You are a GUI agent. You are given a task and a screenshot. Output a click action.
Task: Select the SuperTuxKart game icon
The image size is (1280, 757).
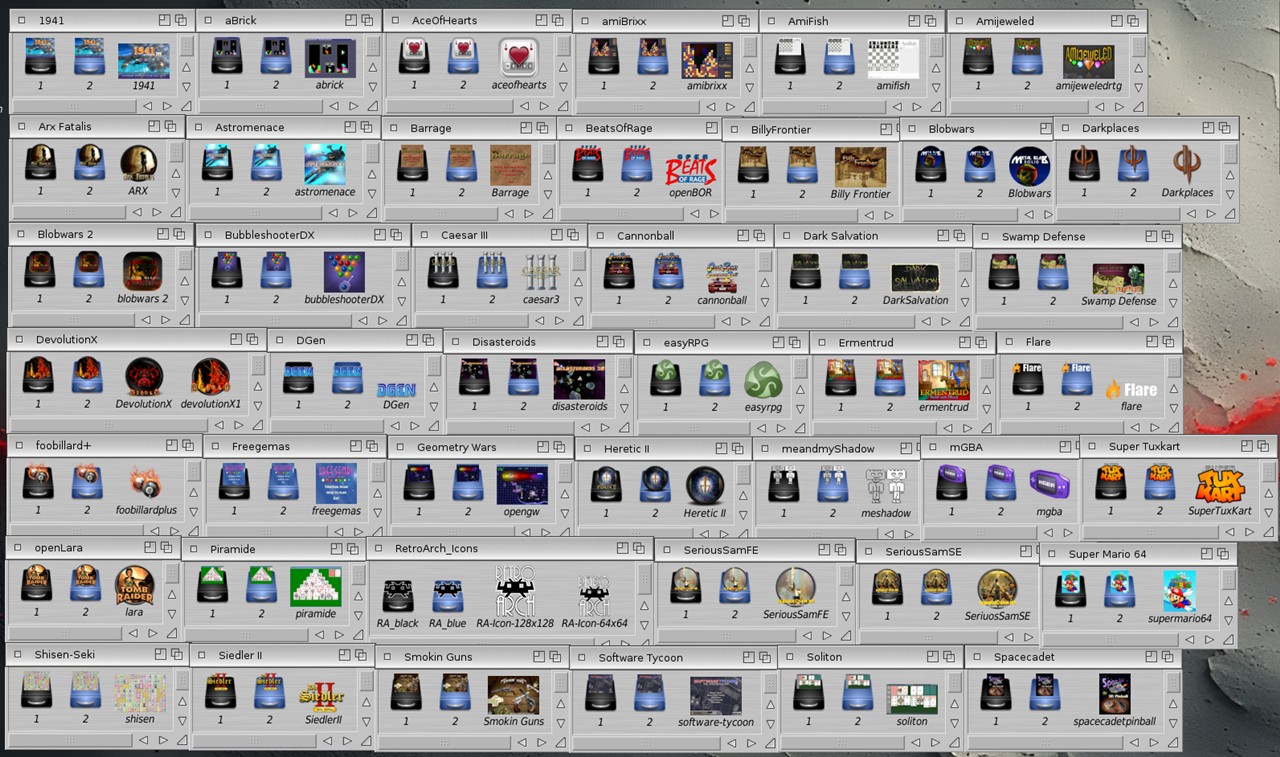[1220, 484]
